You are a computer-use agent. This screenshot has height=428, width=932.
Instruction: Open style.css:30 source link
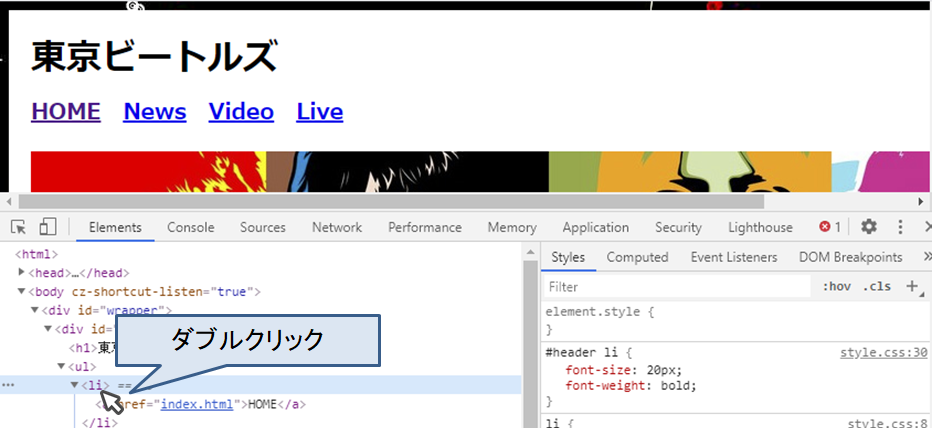[x=883, y=353]
